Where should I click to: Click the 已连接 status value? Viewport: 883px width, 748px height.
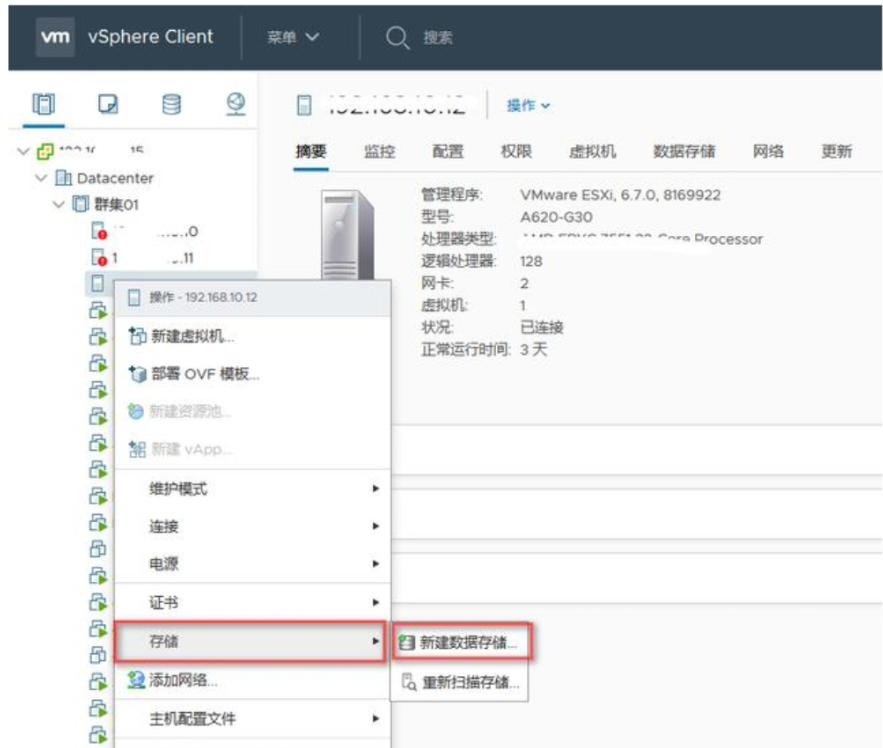[x=542, y=327]
